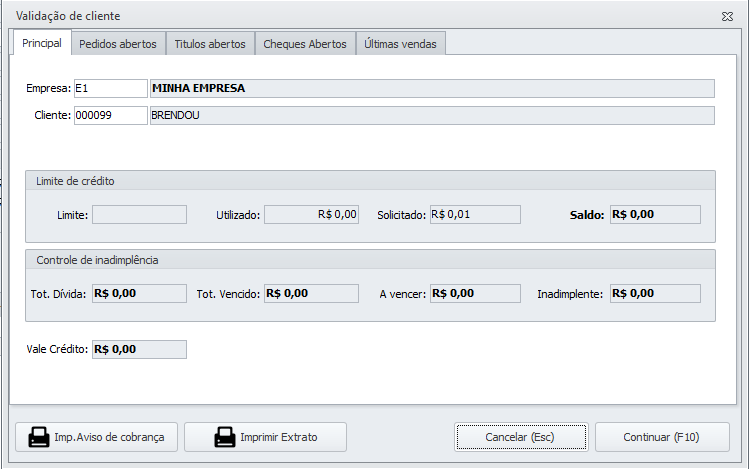Screen dimensions: 749x469
Task: Select the Vale Crédito value field
Action: click(x=139, y=349)
